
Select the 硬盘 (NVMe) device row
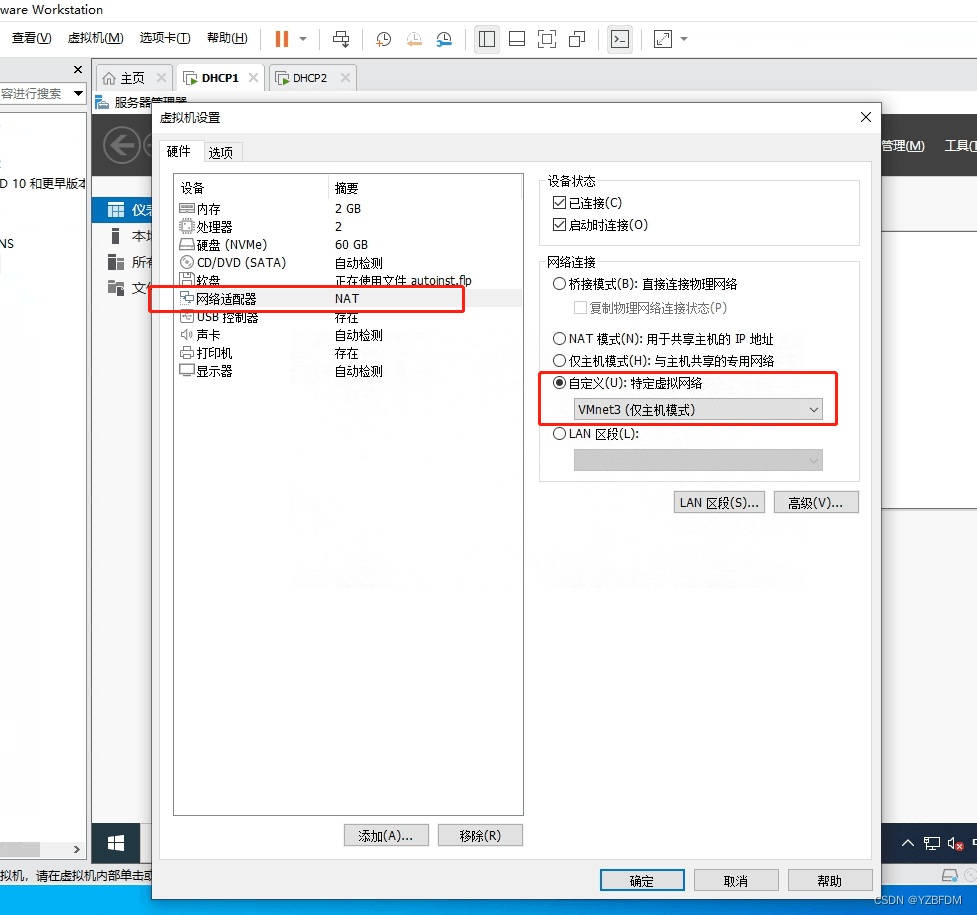coord(348,245)
